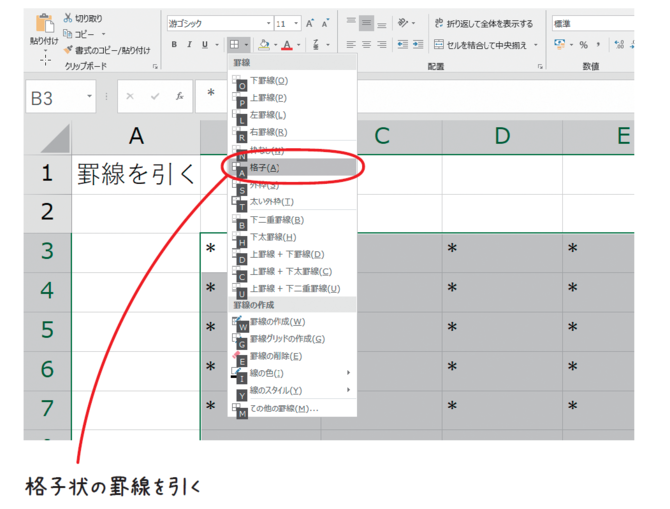The width and height of the screenshot is (670, 509).
Task: Increase font size with the large A icon
Action: click(x=310, y=24)
